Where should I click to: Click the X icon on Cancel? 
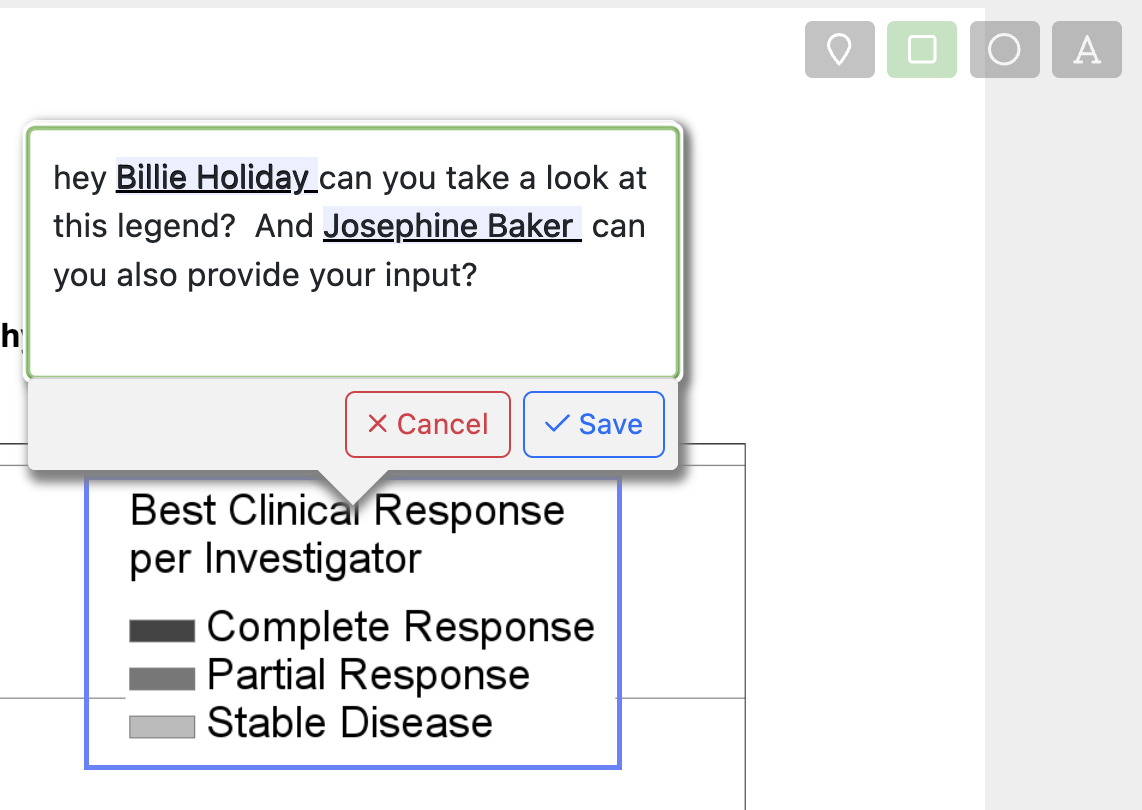[377, 424]
